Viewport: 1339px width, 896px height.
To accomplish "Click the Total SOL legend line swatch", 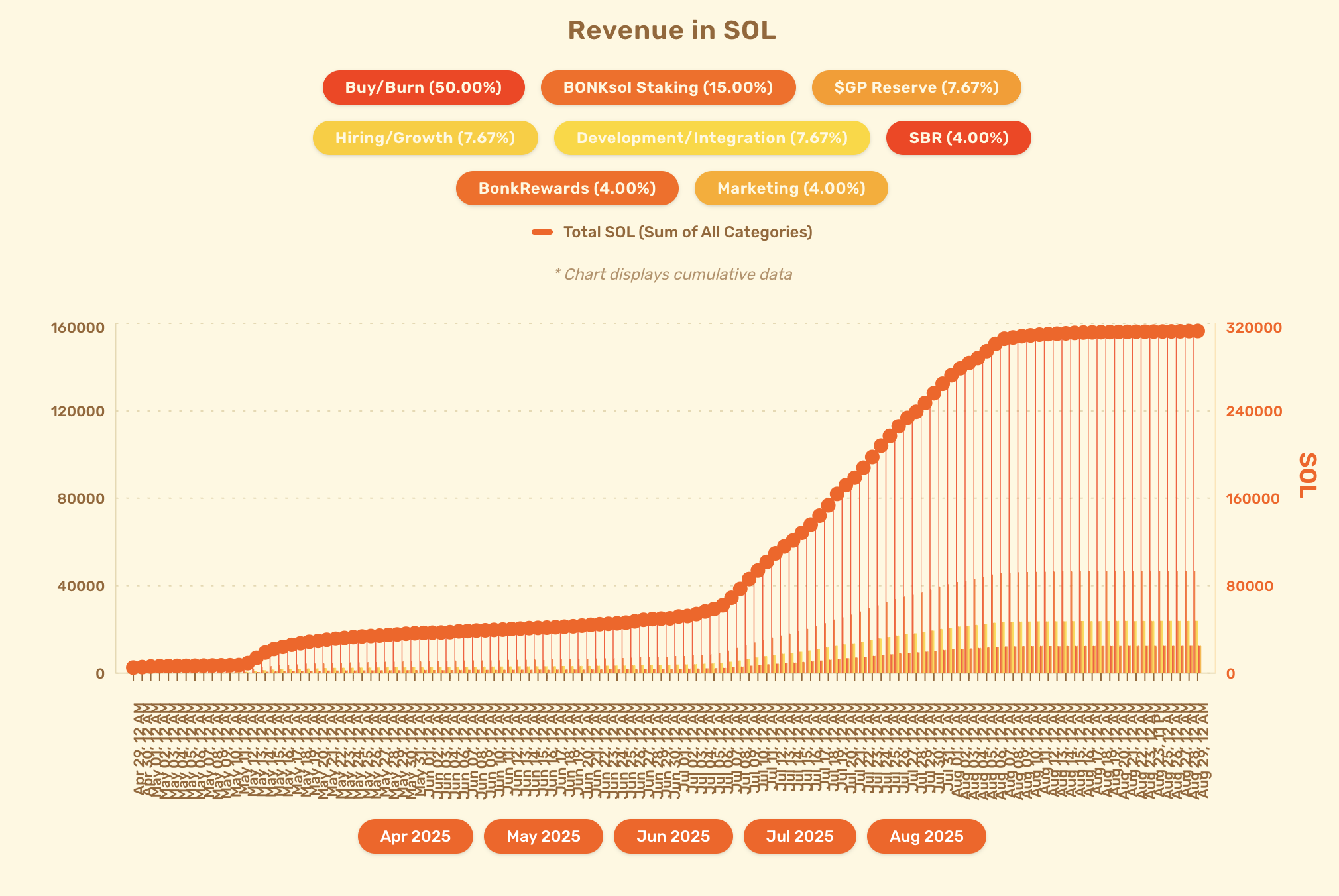I will [x=542, y=232].
